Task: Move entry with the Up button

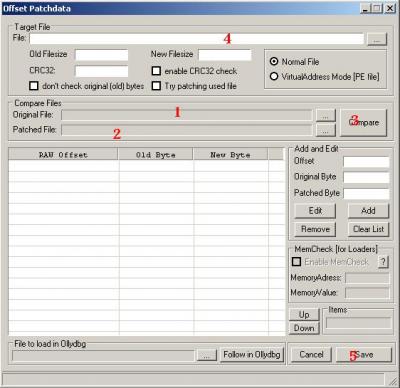Action: click(304, 315)
